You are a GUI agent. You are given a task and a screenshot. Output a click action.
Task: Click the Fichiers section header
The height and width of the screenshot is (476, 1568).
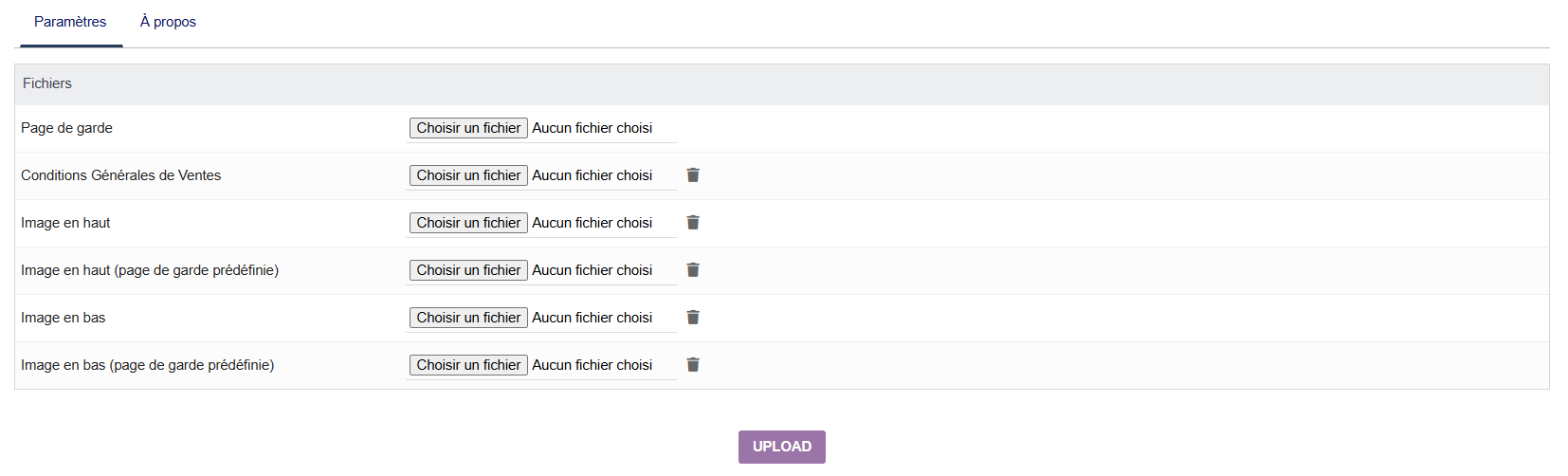pos(782,84)
